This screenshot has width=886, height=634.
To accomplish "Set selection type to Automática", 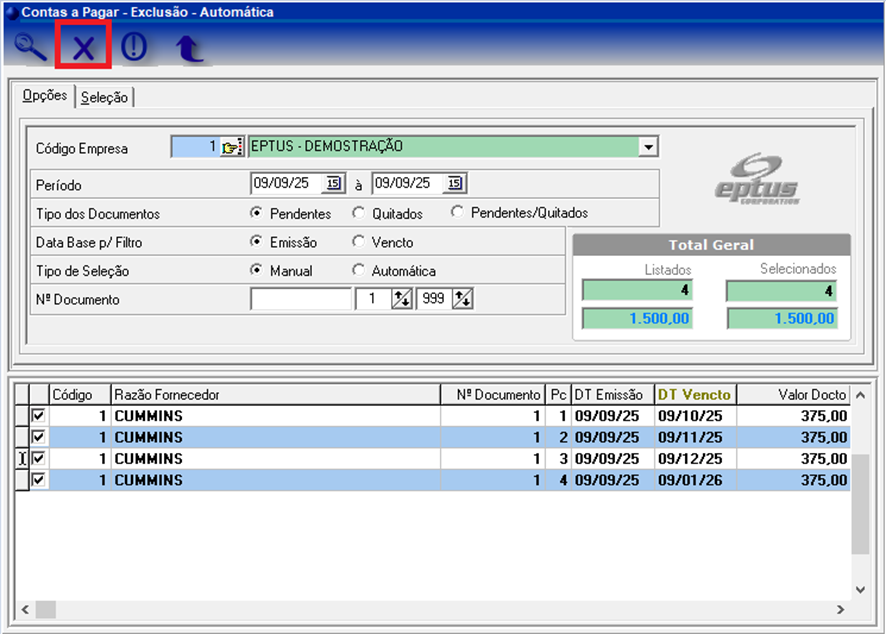I will pyautogui.click(x=359, y=271).
